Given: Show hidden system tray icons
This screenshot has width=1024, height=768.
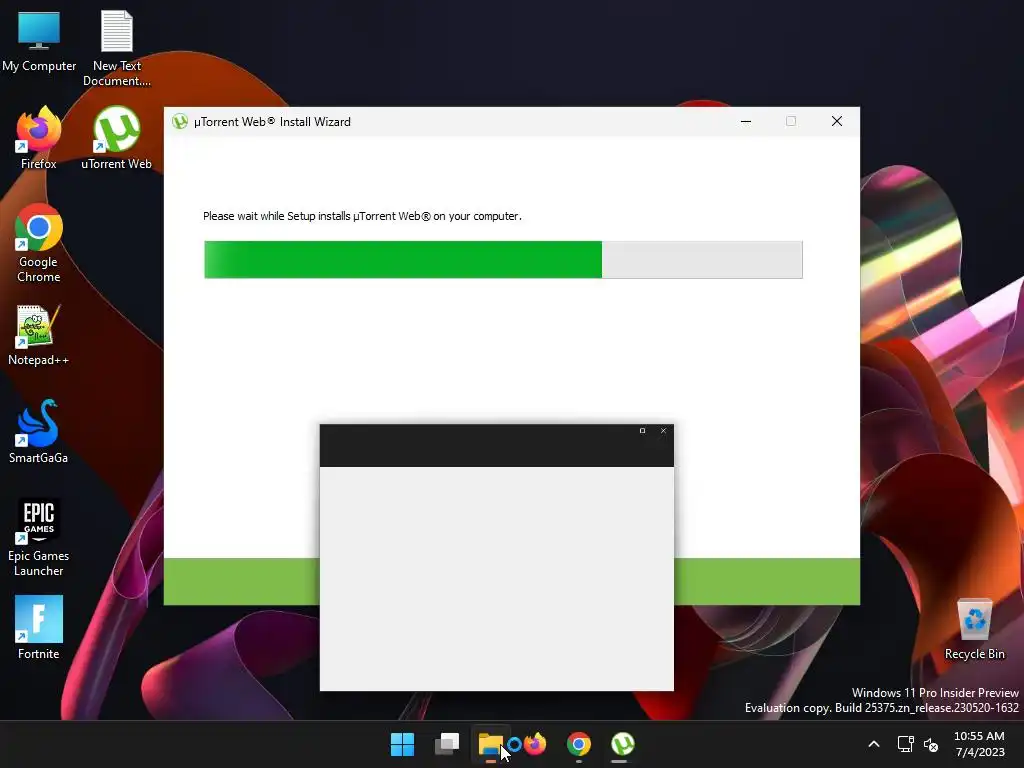Looking at the screenshot, I should coord(874,744).
